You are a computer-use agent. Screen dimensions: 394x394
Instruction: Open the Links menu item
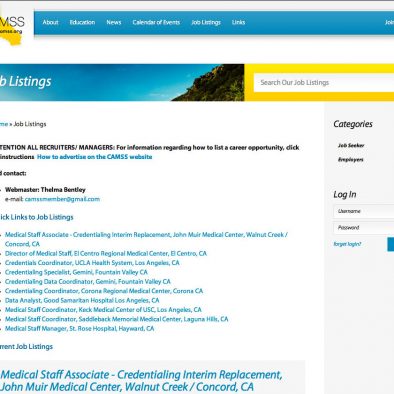click(x=238, y=22)
